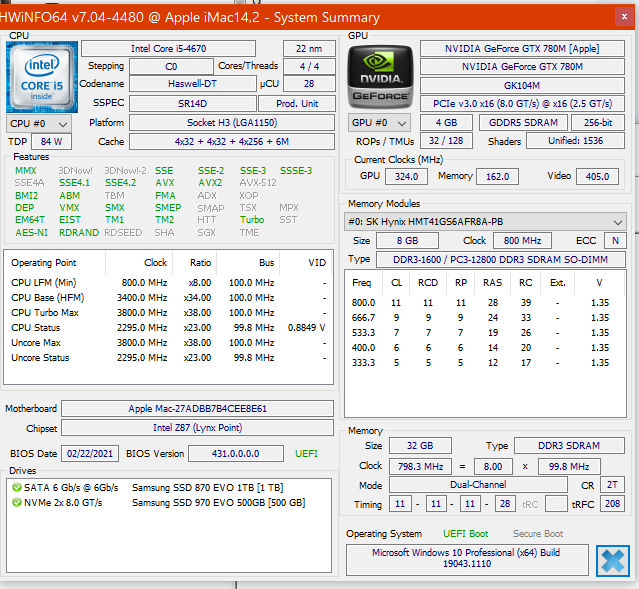Click the green UEFI label near BIOS version

tap(306, 454)
